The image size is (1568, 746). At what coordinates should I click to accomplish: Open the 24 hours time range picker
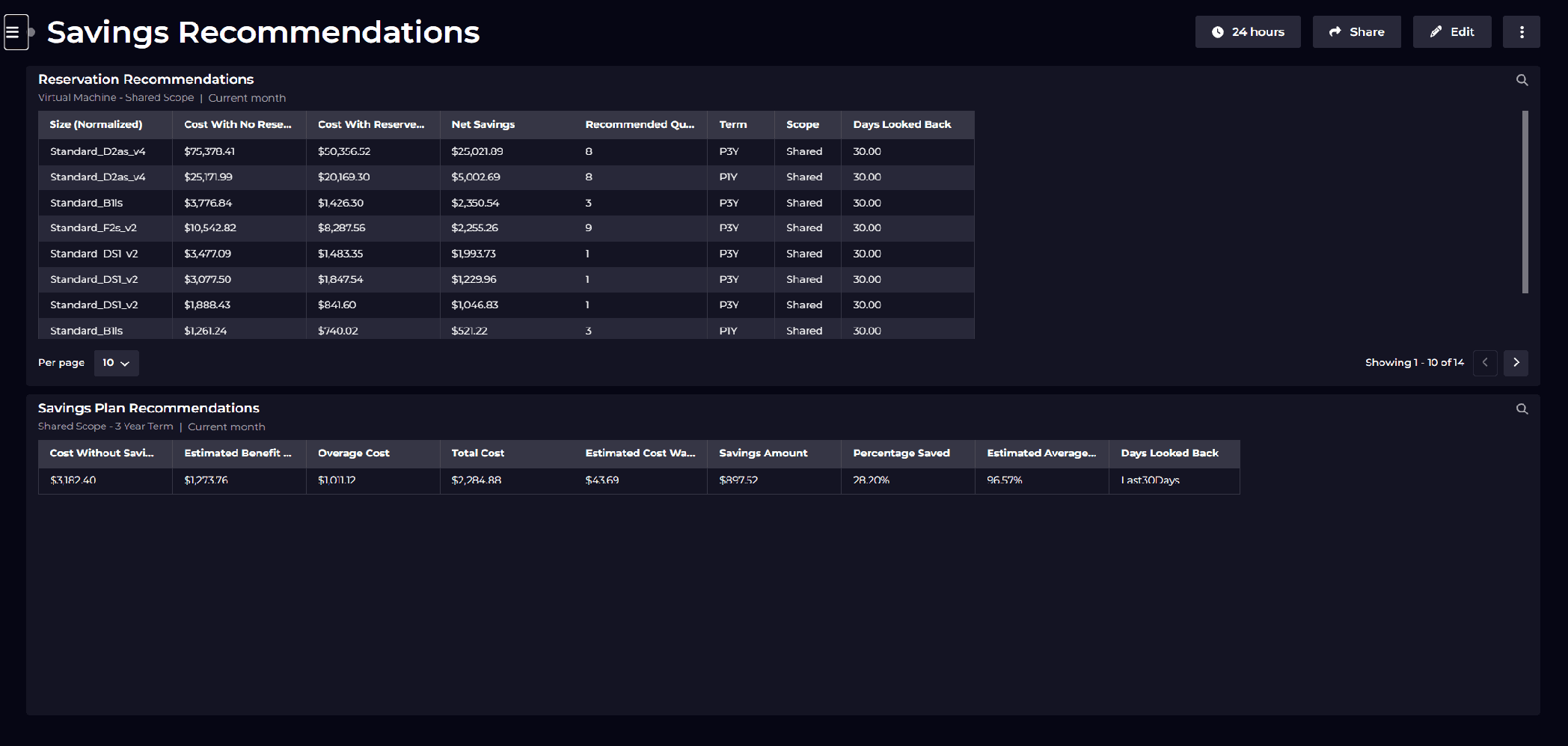[x=1247, y=31]
